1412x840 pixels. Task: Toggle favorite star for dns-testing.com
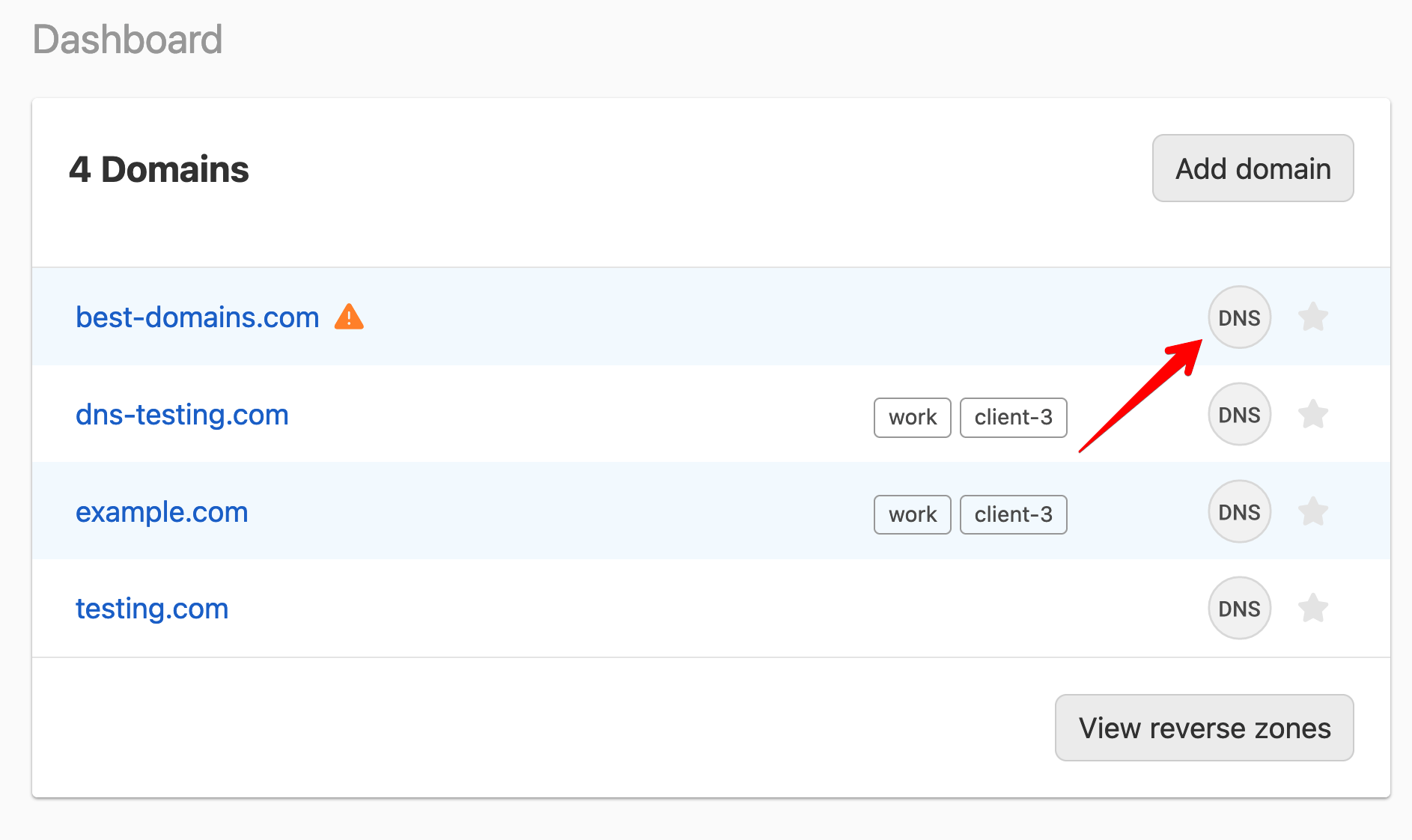(1312, 415)
